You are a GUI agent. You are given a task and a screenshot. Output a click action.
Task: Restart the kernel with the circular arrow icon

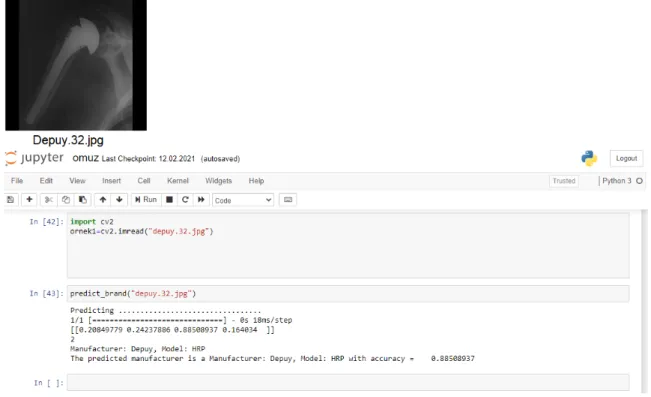185,200
